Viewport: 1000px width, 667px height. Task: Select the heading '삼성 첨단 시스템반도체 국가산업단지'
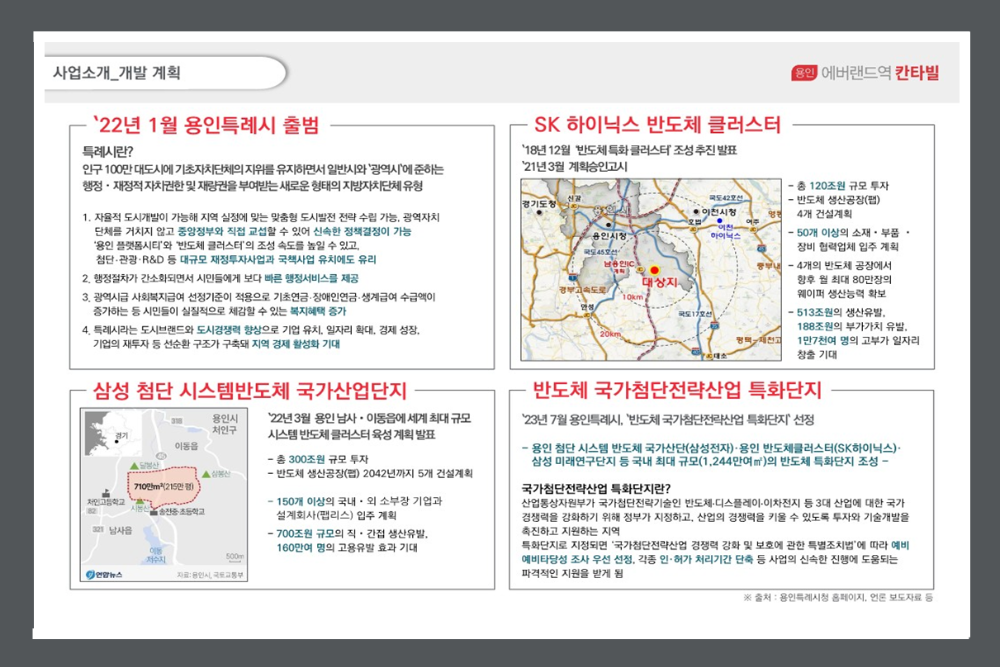coord(249,390)
